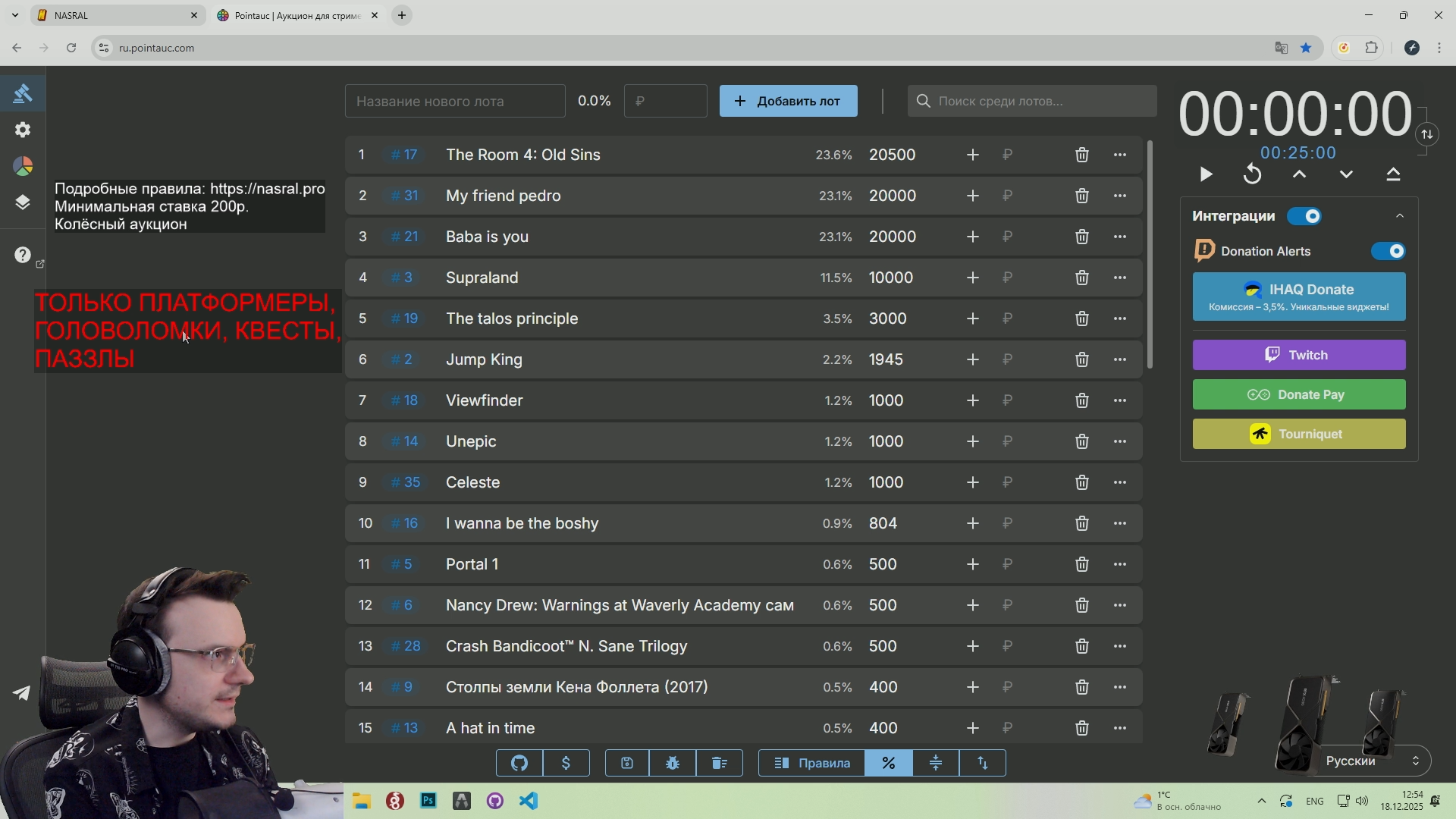
Task: Open settings gear in left sidebar
Action: click(23, 130)
